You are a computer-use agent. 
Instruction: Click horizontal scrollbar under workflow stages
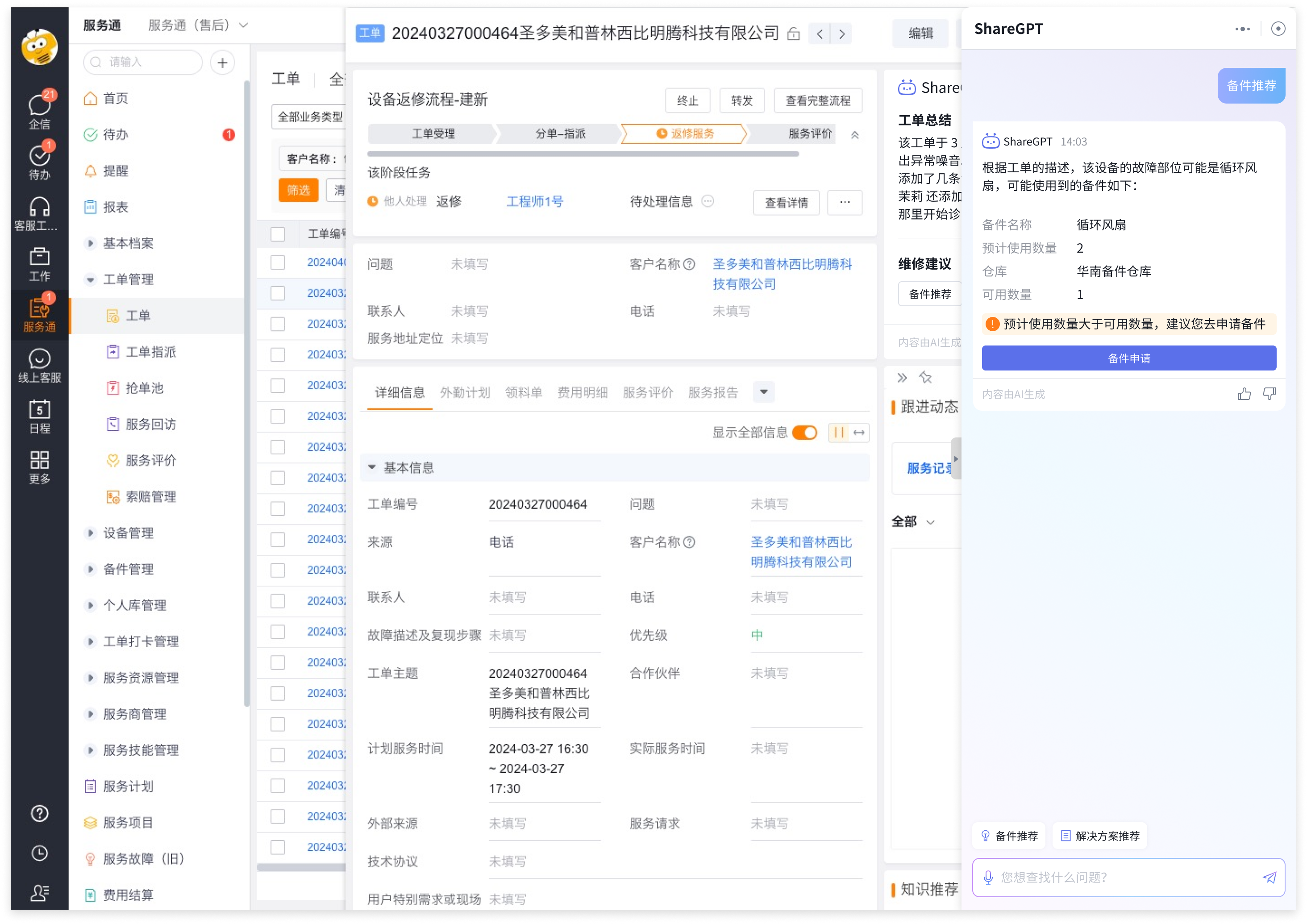(x=583, y=154)
